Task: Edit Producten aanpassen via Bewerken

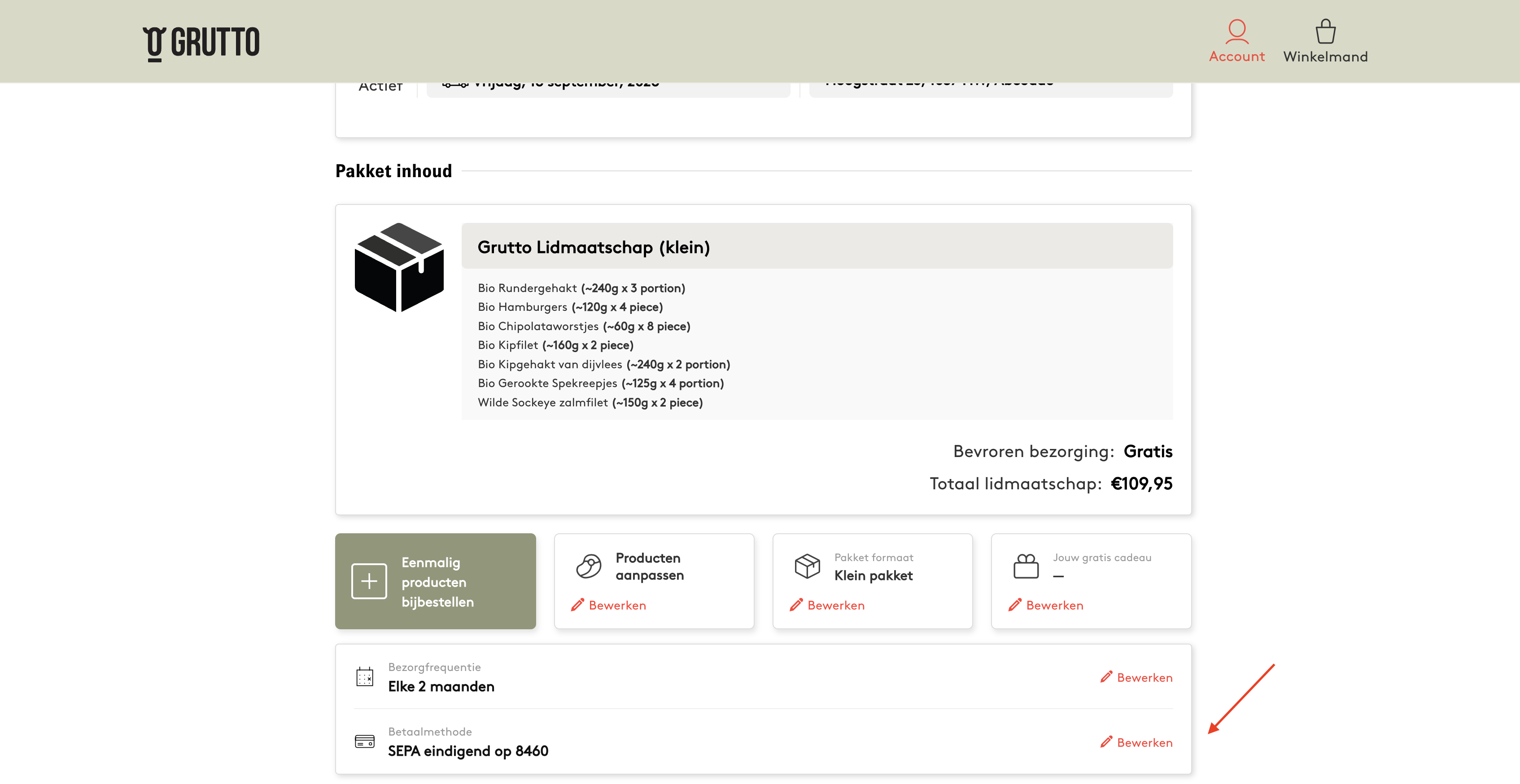Action: 608,605
